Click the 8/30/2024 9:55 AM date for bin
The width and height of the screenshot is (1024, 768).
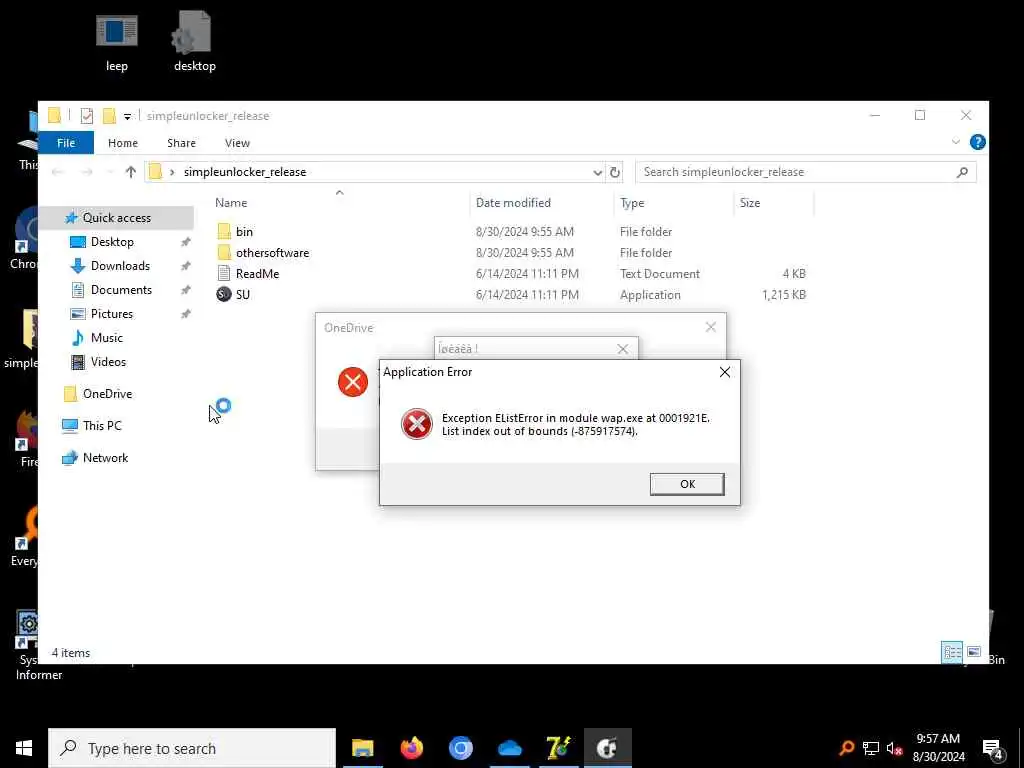click(x=524, y=231)
